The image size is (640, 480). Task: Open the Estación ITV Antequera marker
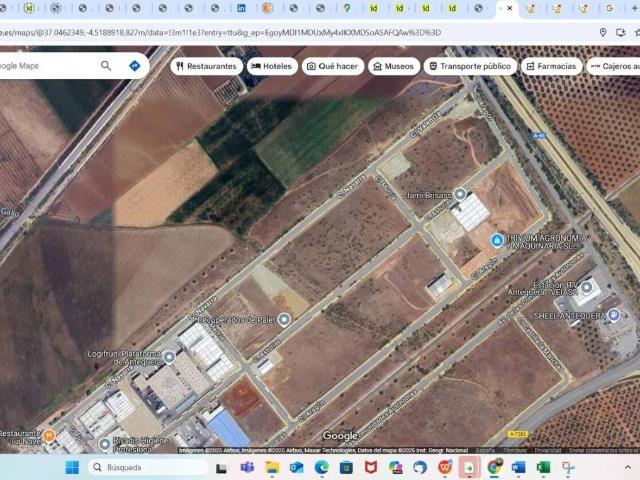588,288
